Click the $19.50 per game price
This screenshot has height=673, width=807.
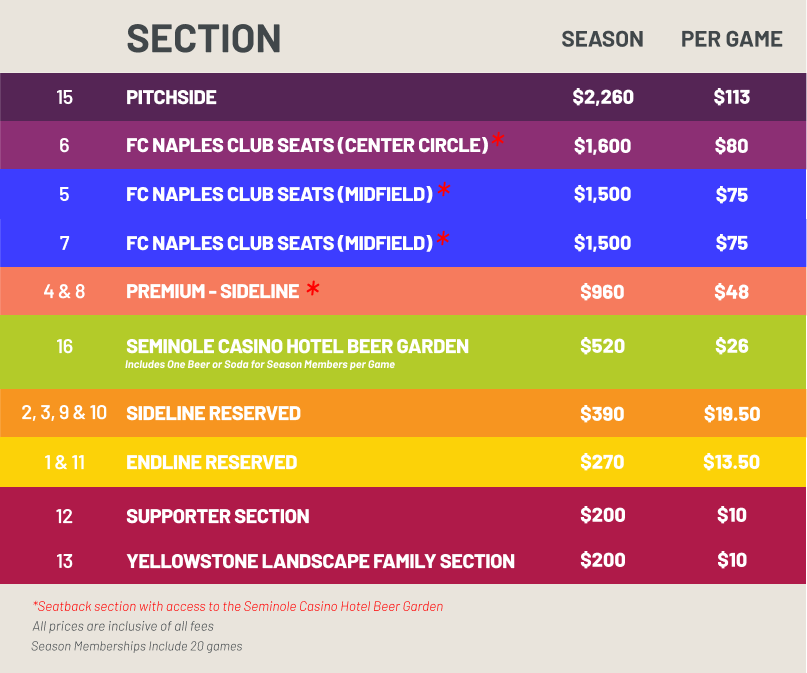pyautogui.click(x=731, y=413)
